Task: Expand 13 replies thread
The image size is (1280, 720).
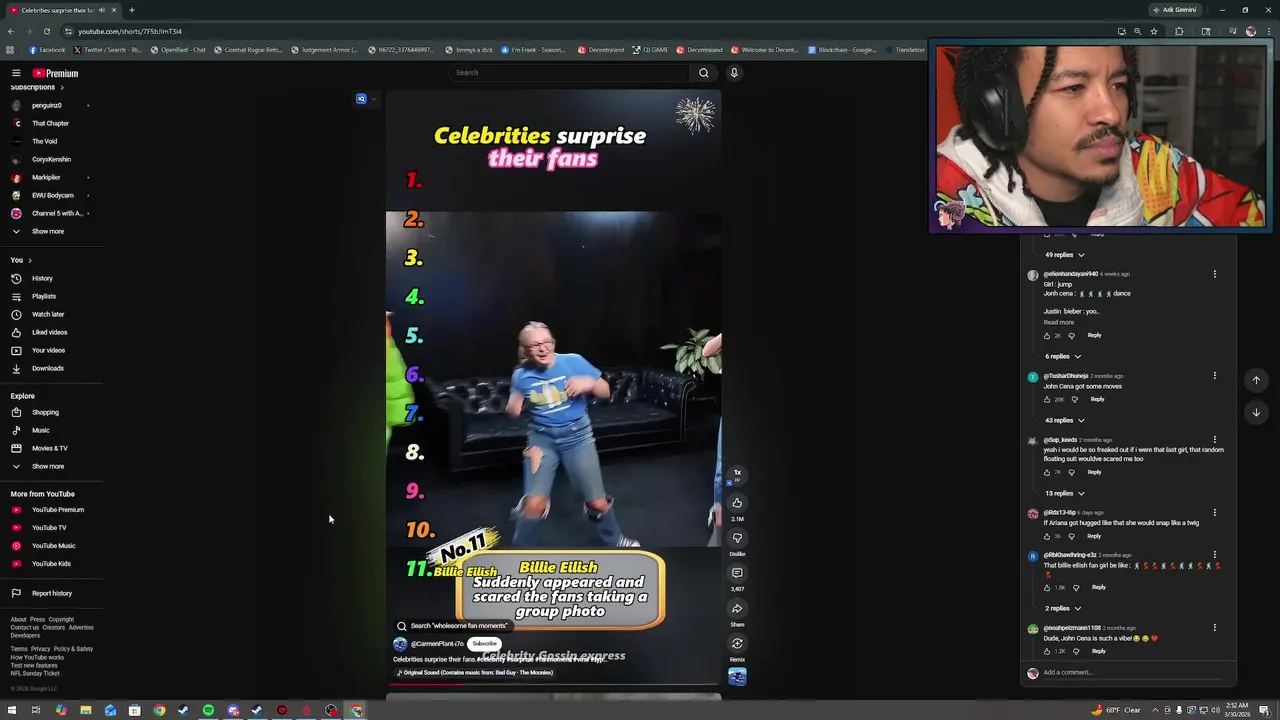Action: (1065, 493)
